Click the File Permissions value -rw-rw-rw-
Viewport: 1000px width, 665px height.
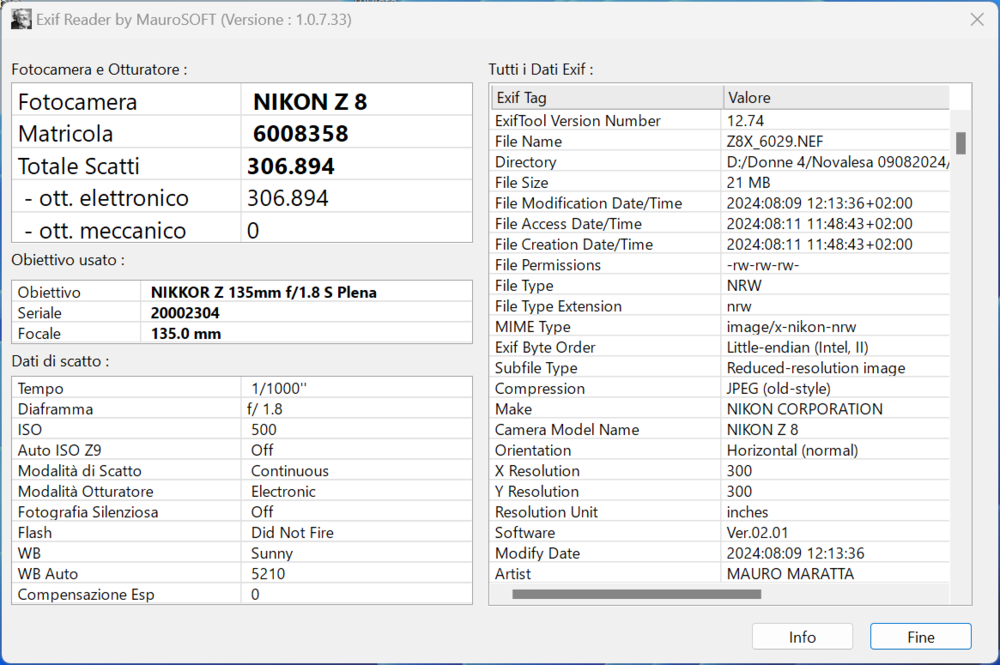pos(763,265)
